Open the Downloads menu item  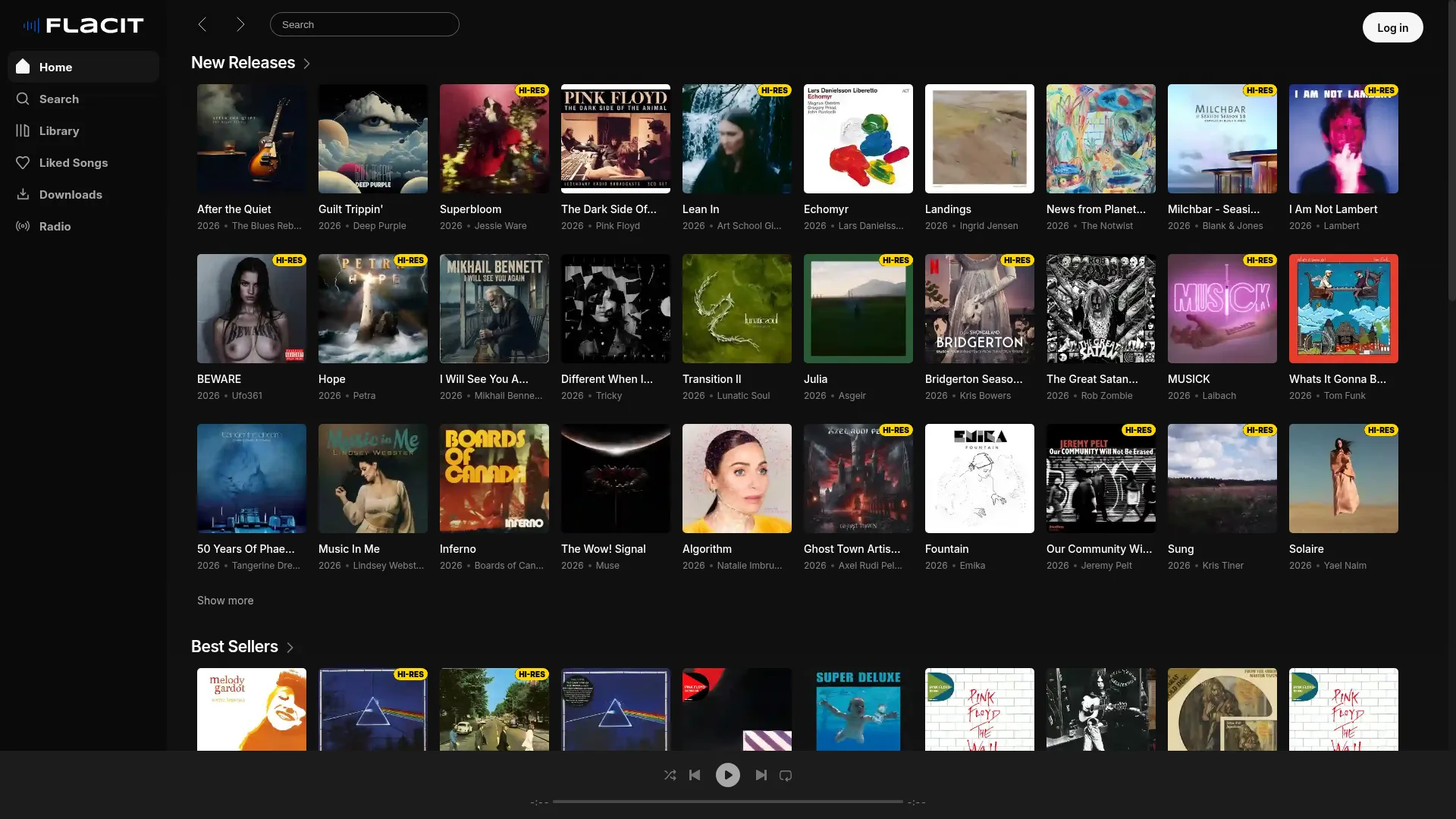83,194
